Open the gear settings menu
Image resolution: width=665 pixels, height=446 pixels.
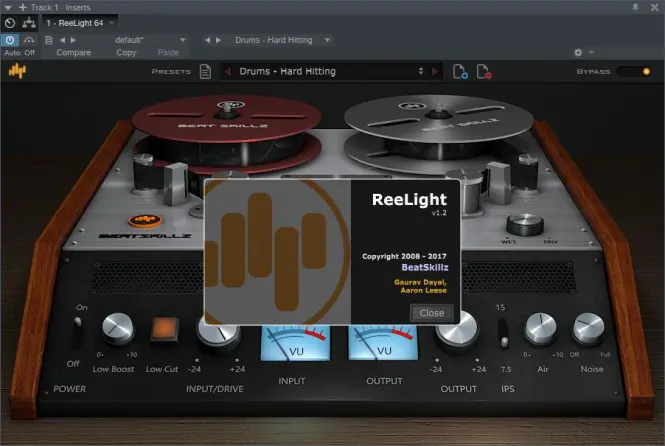578,53
